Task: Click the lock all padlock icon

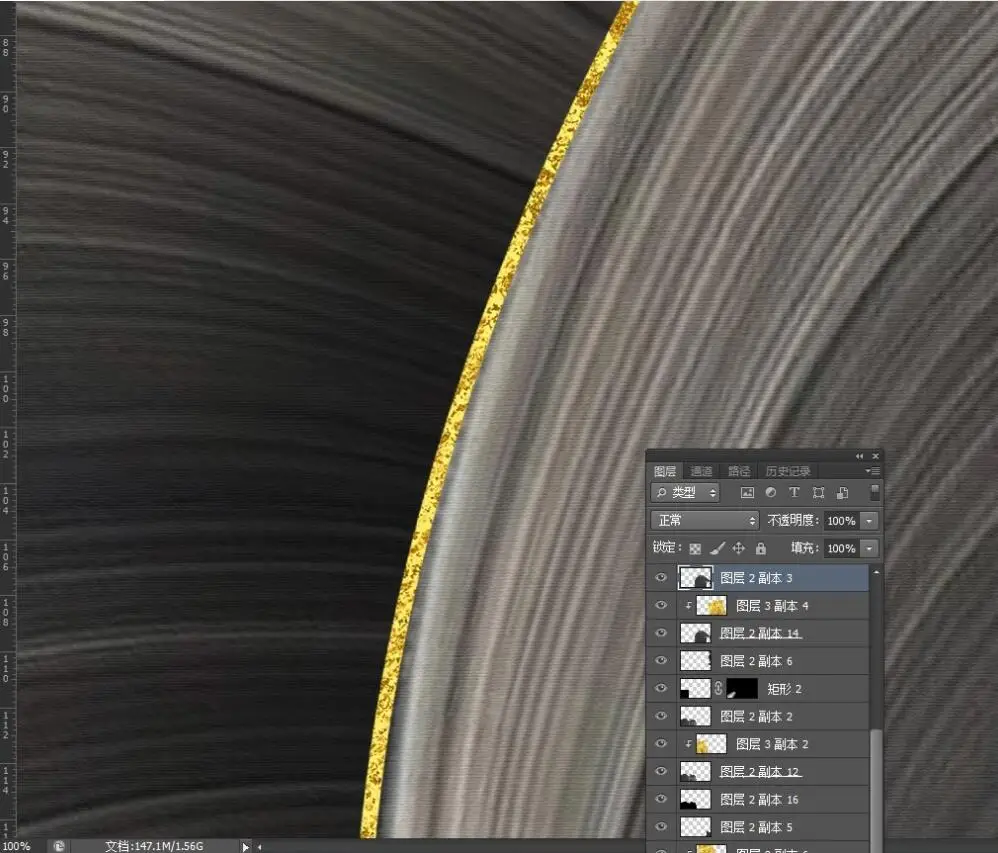Action: [761, 548]
